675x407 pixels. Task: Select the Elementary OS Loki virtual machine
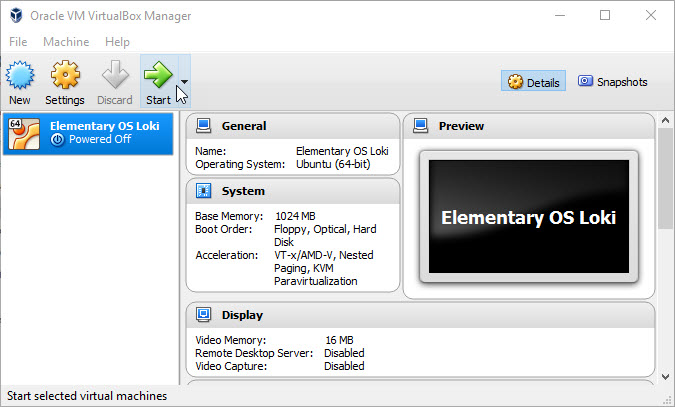click(87, 133)
